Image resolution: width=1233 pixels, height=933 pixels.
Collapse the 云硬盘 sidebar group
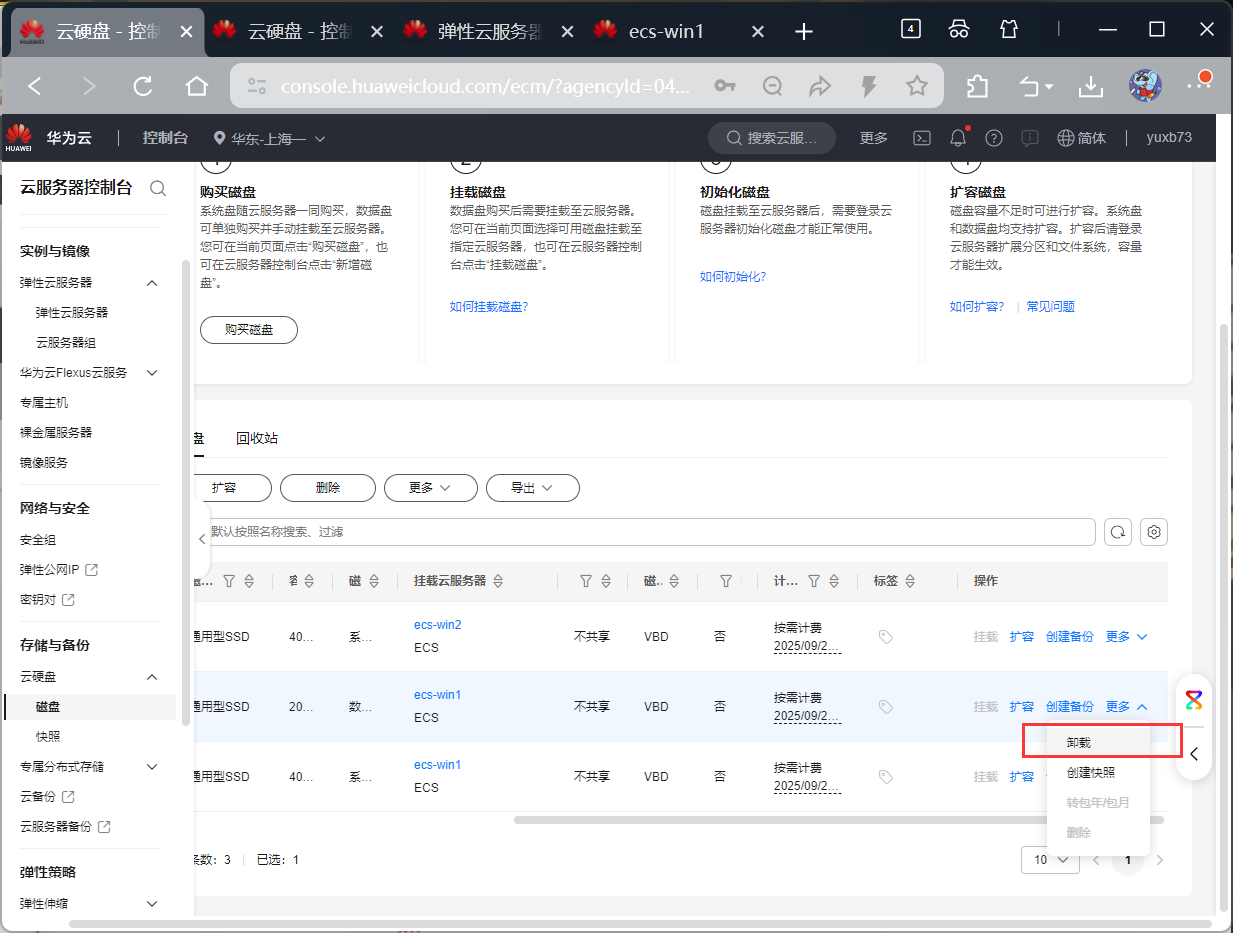pos(152,677)
